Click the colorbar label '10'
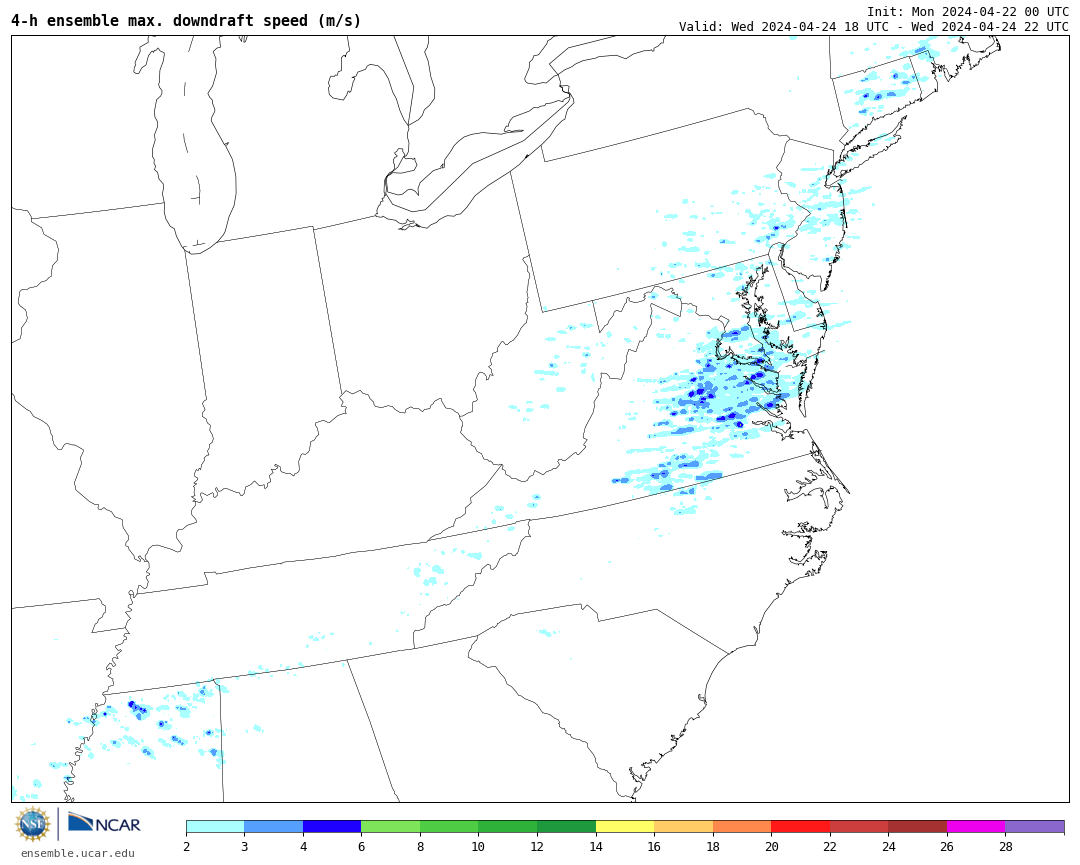1080x865 pixels. pyautogui.click(x=479, y=846)
